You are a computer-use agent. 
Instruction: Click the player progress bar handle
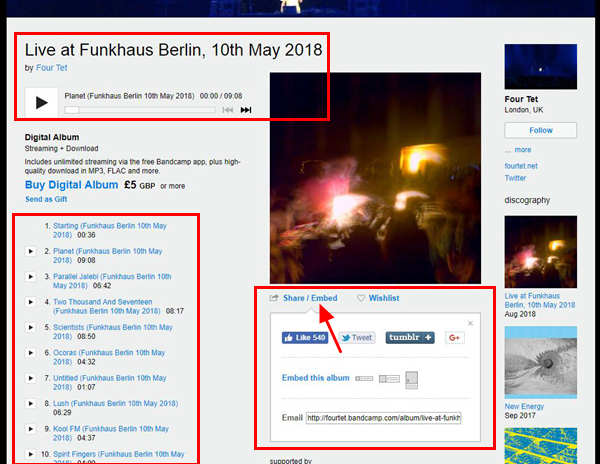tap(72, 110)
